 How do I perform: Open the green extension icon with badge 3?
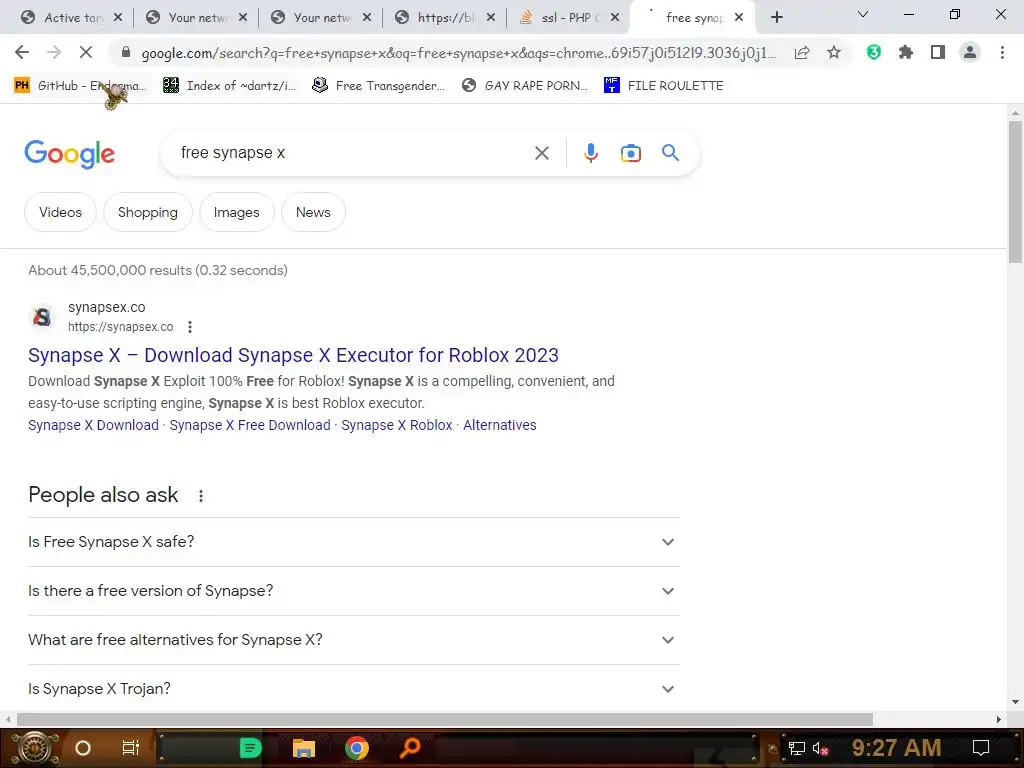click(x=874, y=52)
